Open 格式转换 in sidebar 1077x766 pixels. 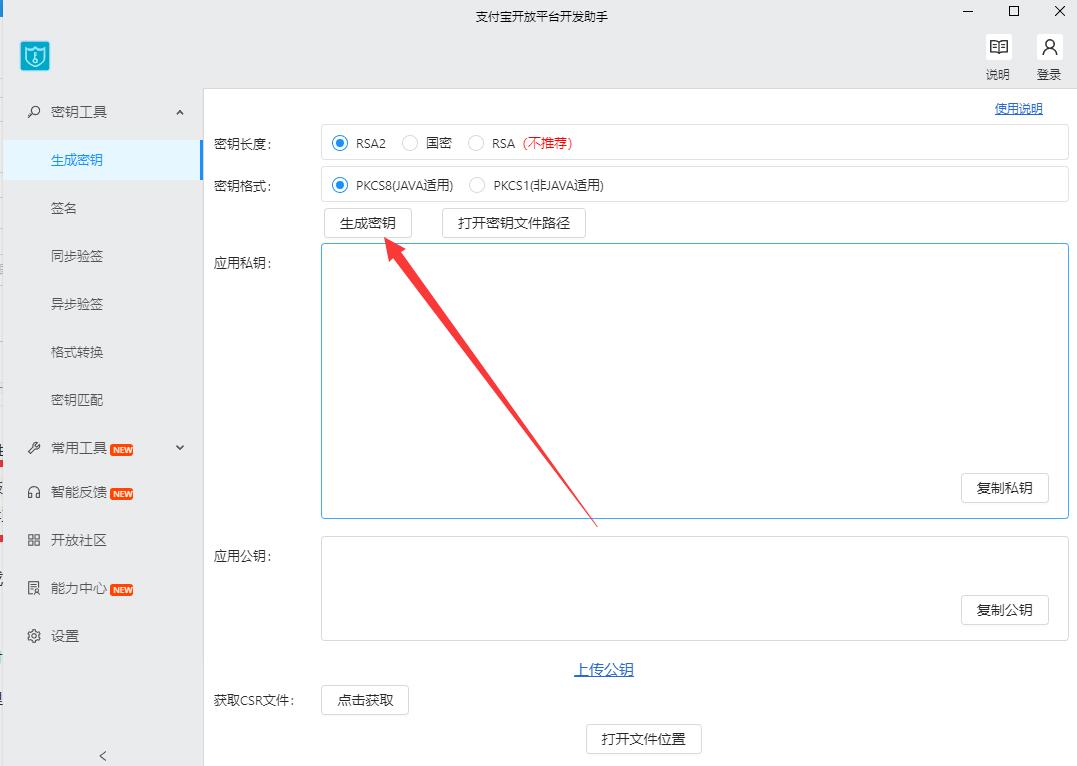pos(77,352)
